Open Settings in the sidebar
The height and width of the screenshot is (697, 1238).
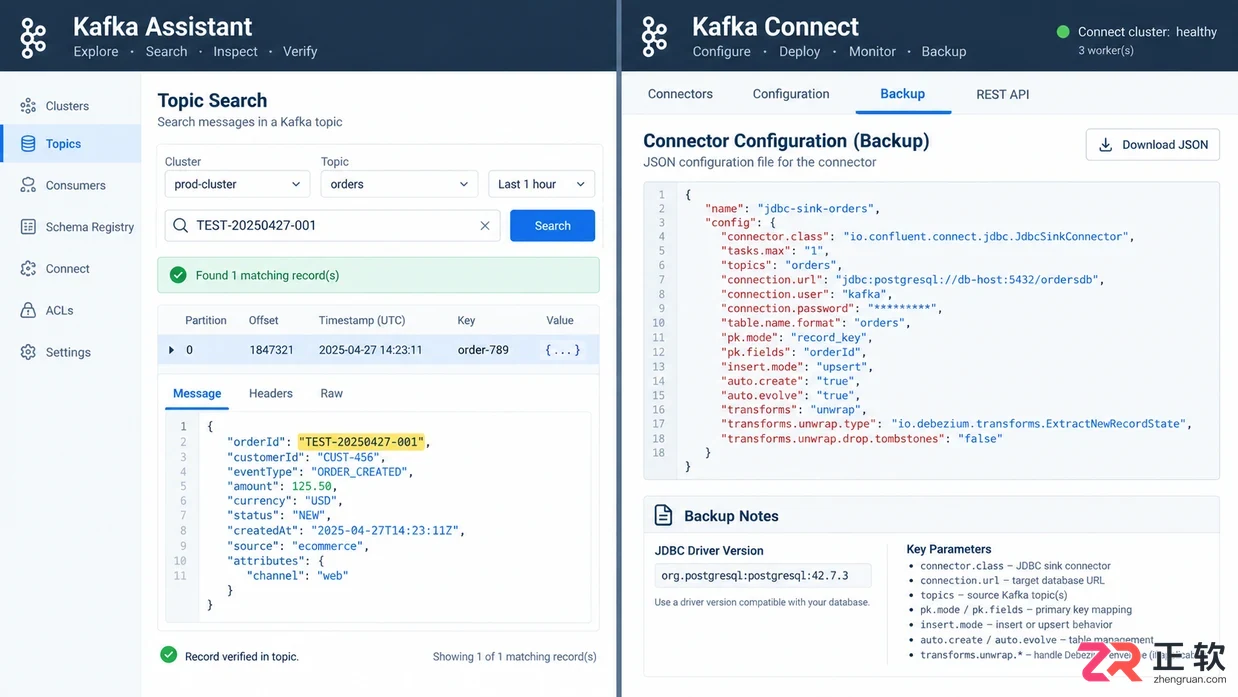70,352
